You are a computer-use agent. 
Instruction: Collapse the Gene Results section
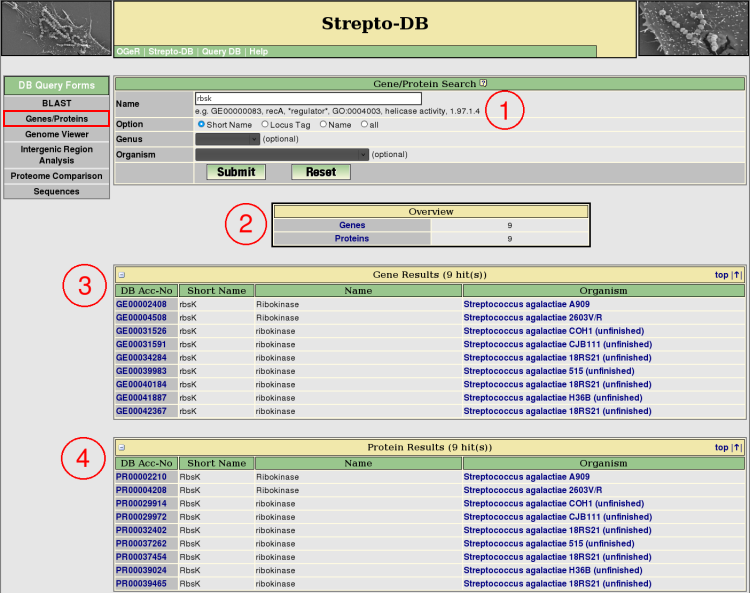coord(122,275)
